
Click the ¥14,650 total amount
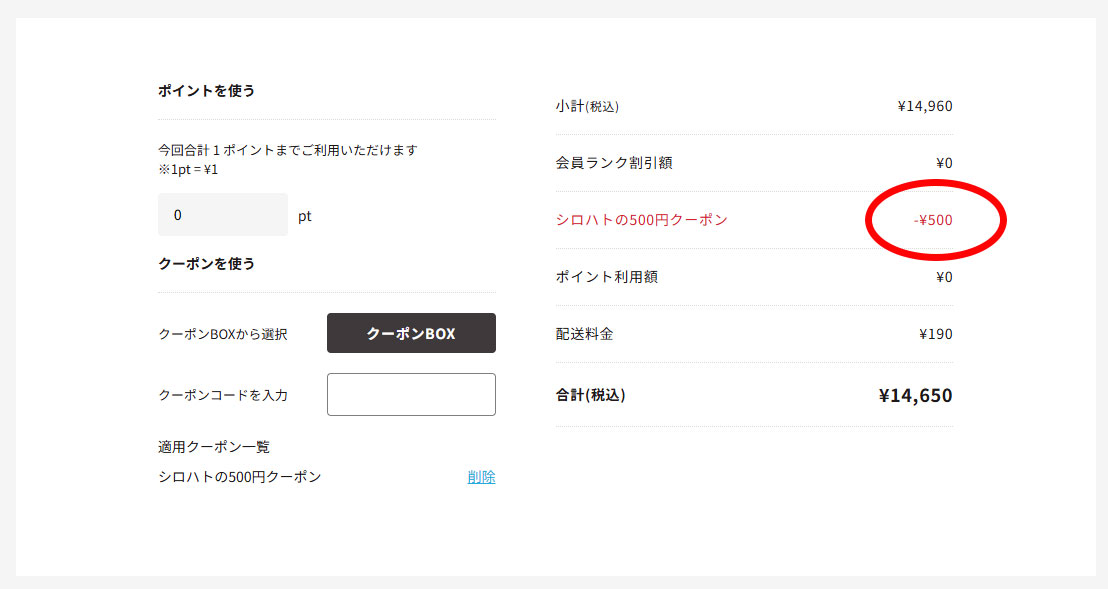click(x=915, y=395)
